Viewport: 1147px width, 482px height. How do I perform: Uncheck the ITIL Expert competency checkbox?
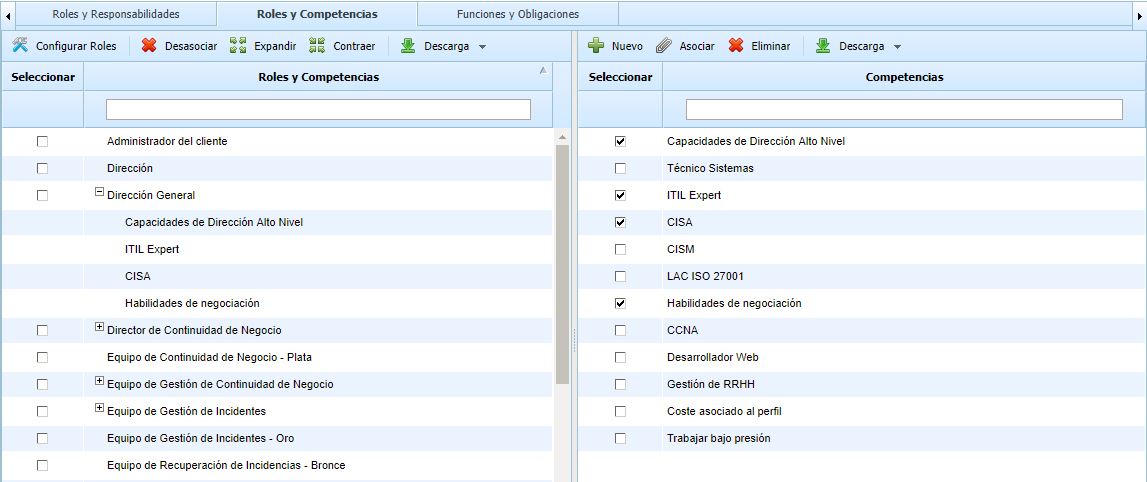click(x=620, y=195)
